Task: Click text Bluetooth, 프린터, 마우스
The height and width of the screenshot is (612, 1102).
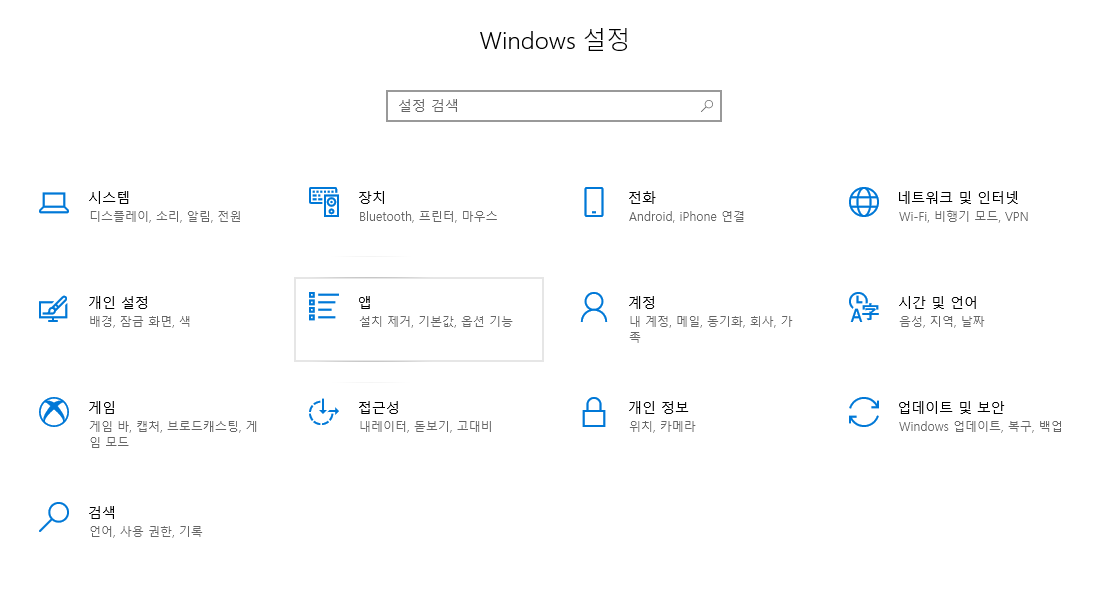Action: [x=428, y=216]
